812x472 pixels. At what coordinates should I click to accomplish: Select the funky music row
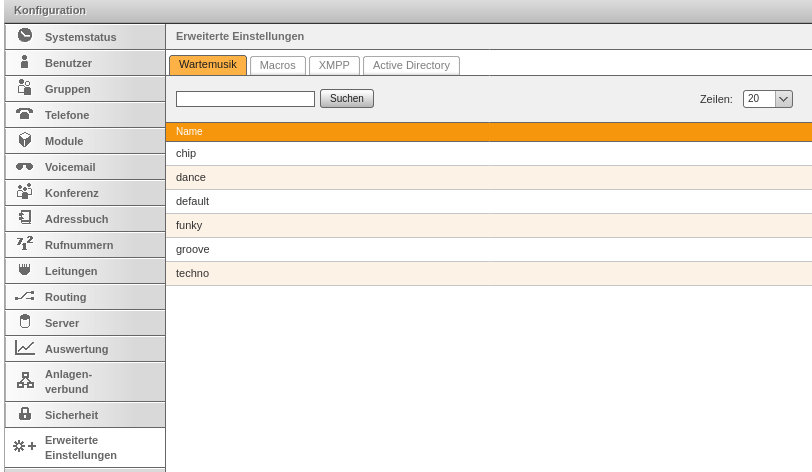(x=189, y=225)
